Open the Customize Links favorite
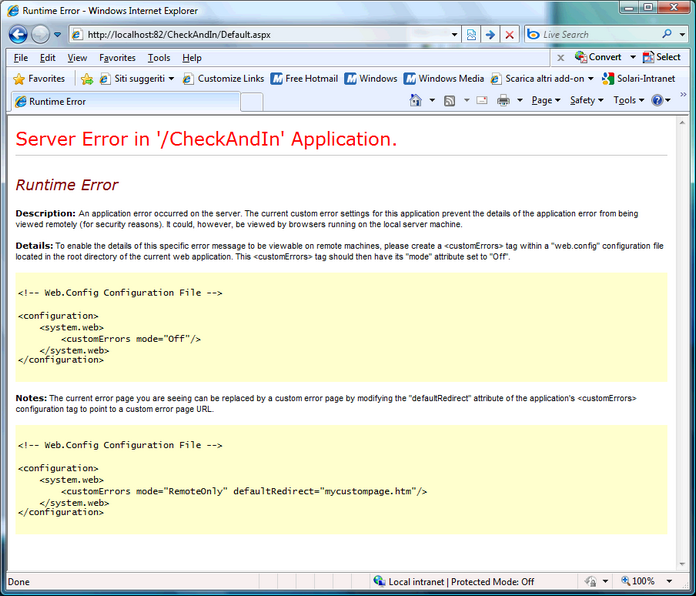 click(x=224, y=79)
